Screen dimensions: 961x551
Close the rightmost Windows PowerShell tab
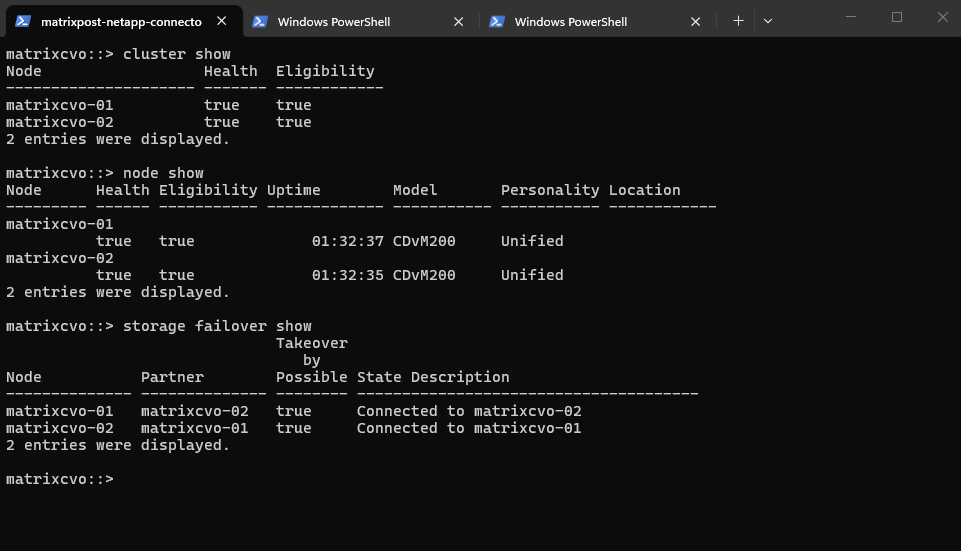pos(696,21)
